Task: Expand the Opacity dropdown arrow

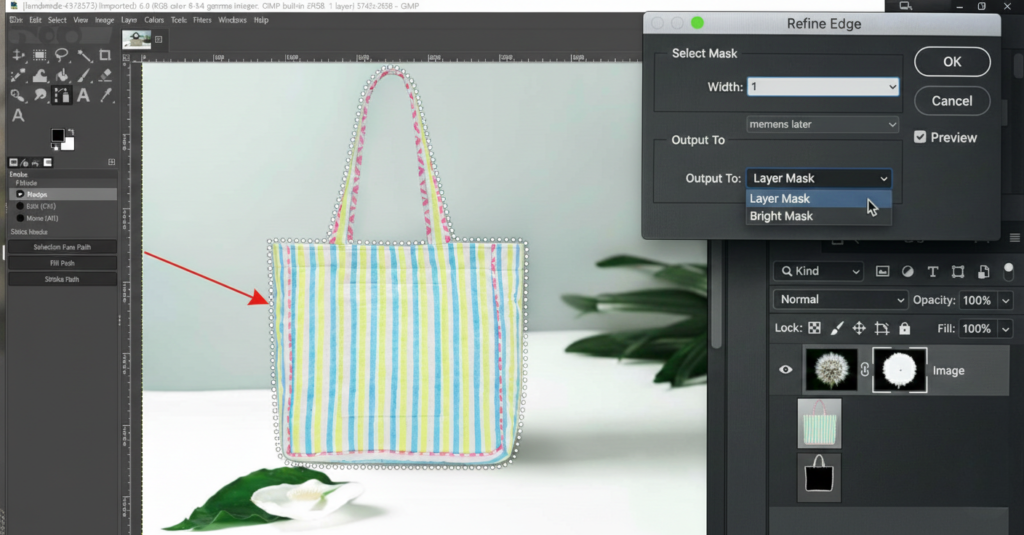Action: coord(1006,300)
